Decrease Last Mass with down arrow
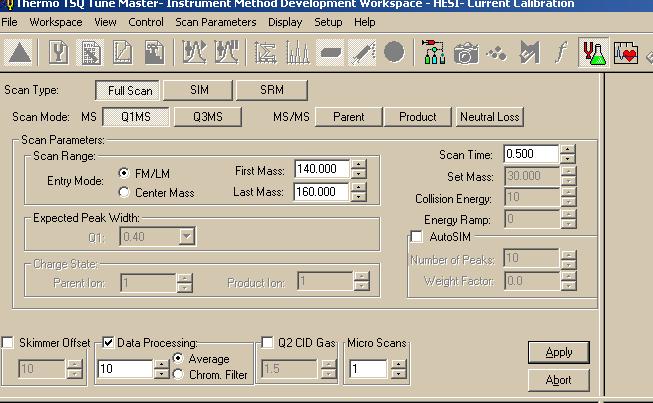Image resolution: width=653 pixels, height=403 pixels. click(x=359, y=197)
